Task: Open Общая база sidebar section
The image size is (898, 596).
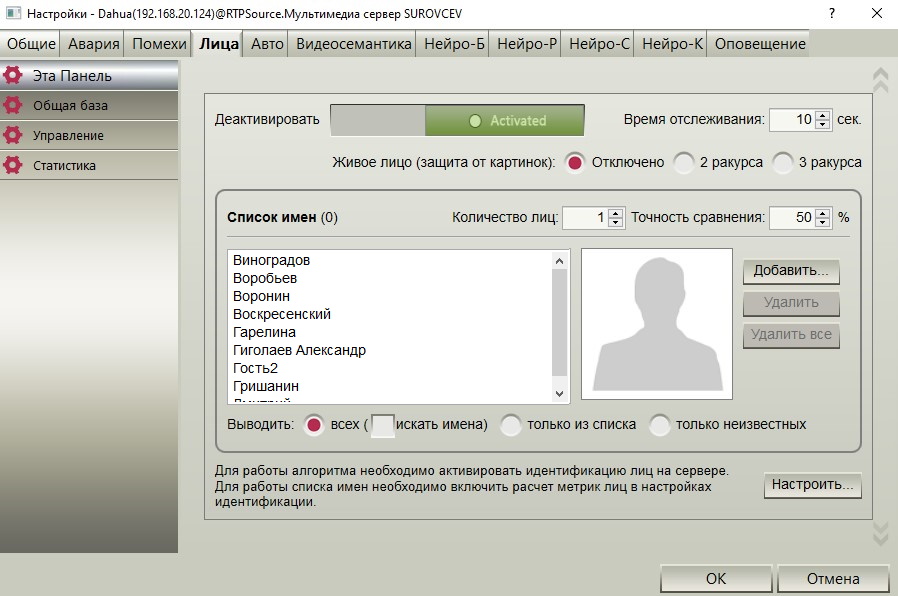Action: pyautogui.click(x=89, y=105)
